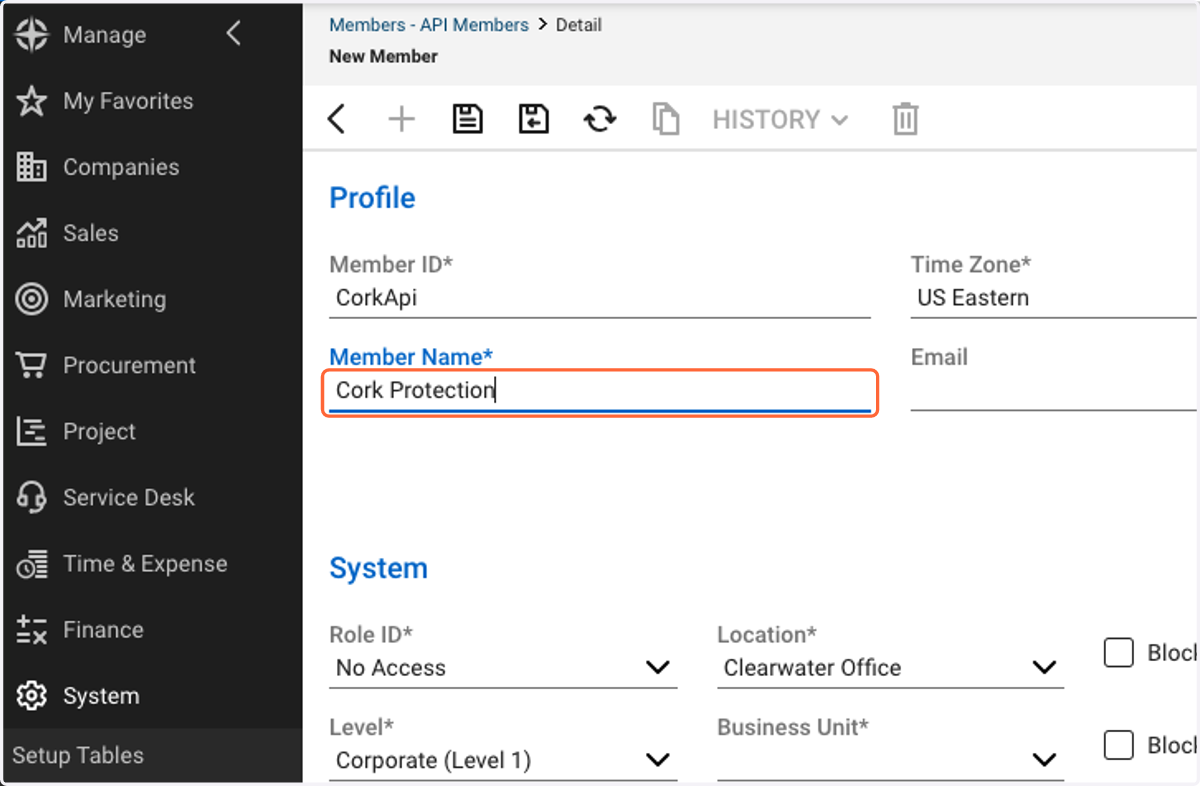The image size is (1200, 786).
Task: Check the first Block checkbox beside Location
Action: tap(1119, 653)
